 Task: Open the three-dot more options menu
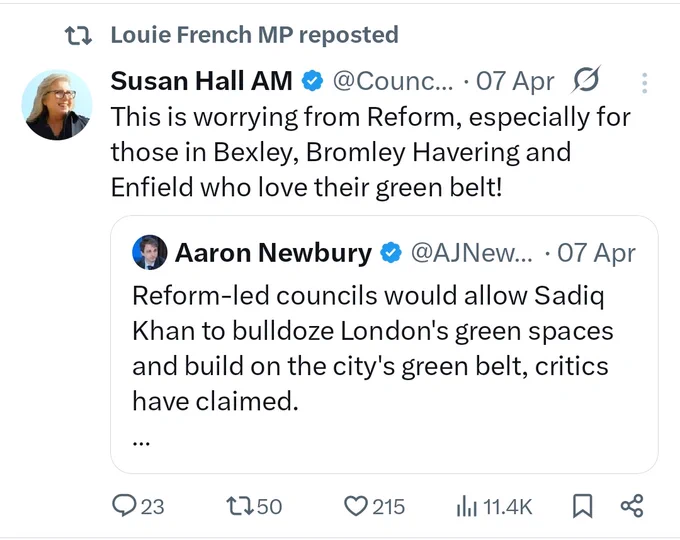tap(645, 82)
